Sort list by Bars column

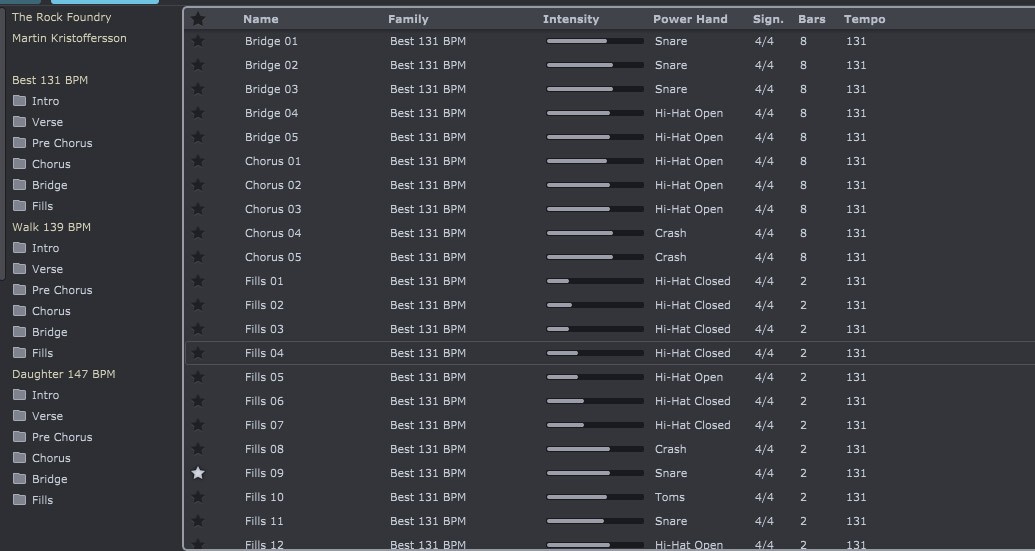coord(812,19)
